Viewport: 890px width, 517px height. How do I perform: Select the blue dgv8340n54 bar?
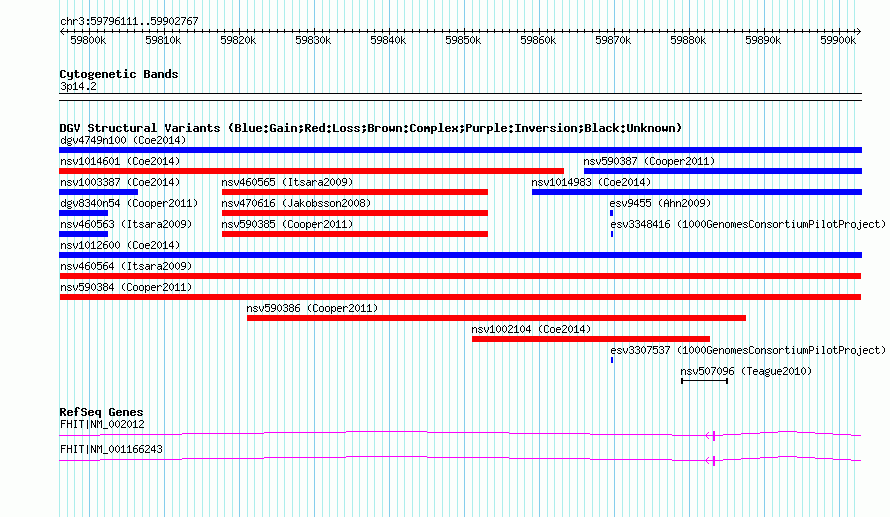[x=83, y=213]
